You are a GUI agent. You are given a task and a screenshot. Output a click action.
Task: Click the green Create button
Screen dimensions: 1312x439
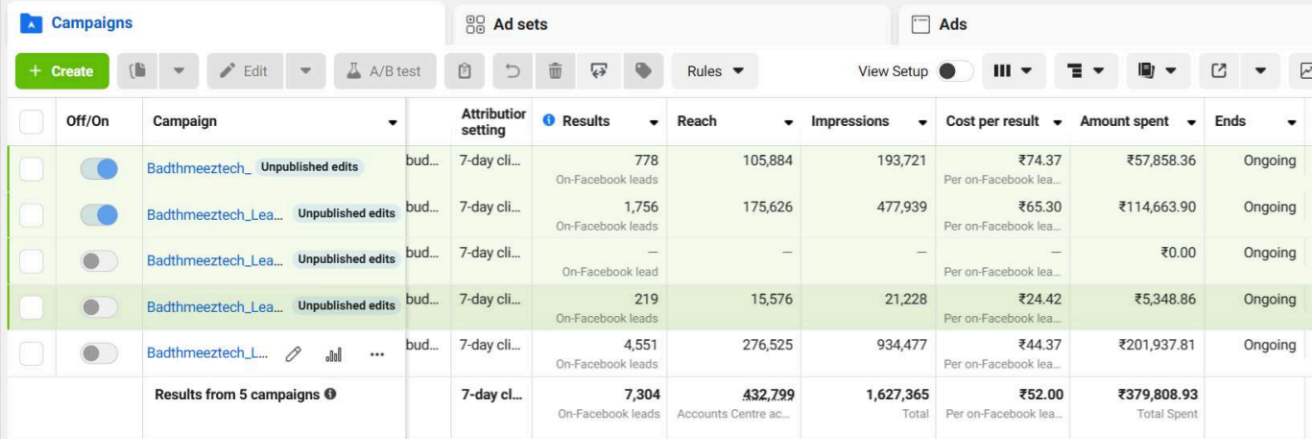(x=61, y=71)
